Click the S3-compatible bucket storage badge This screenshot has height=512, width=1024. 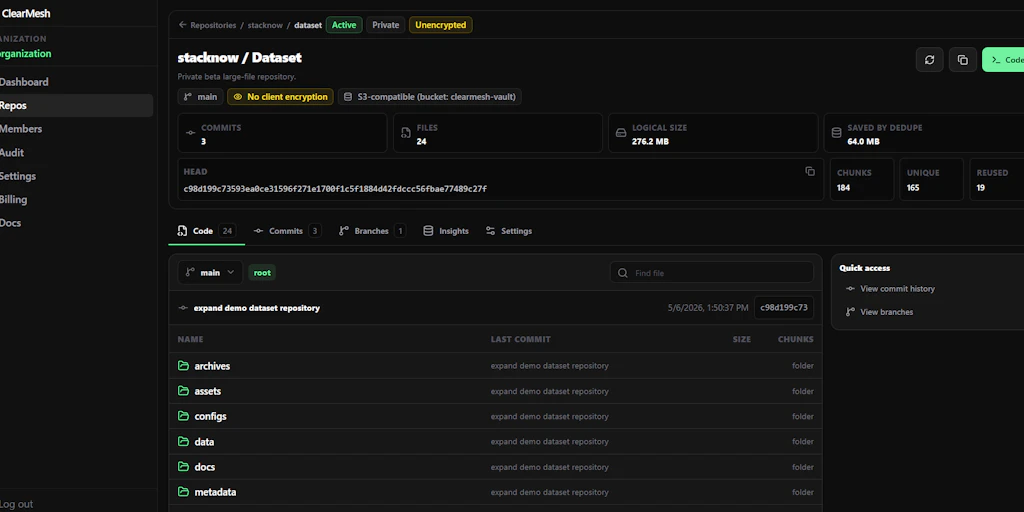pos(430,97)
